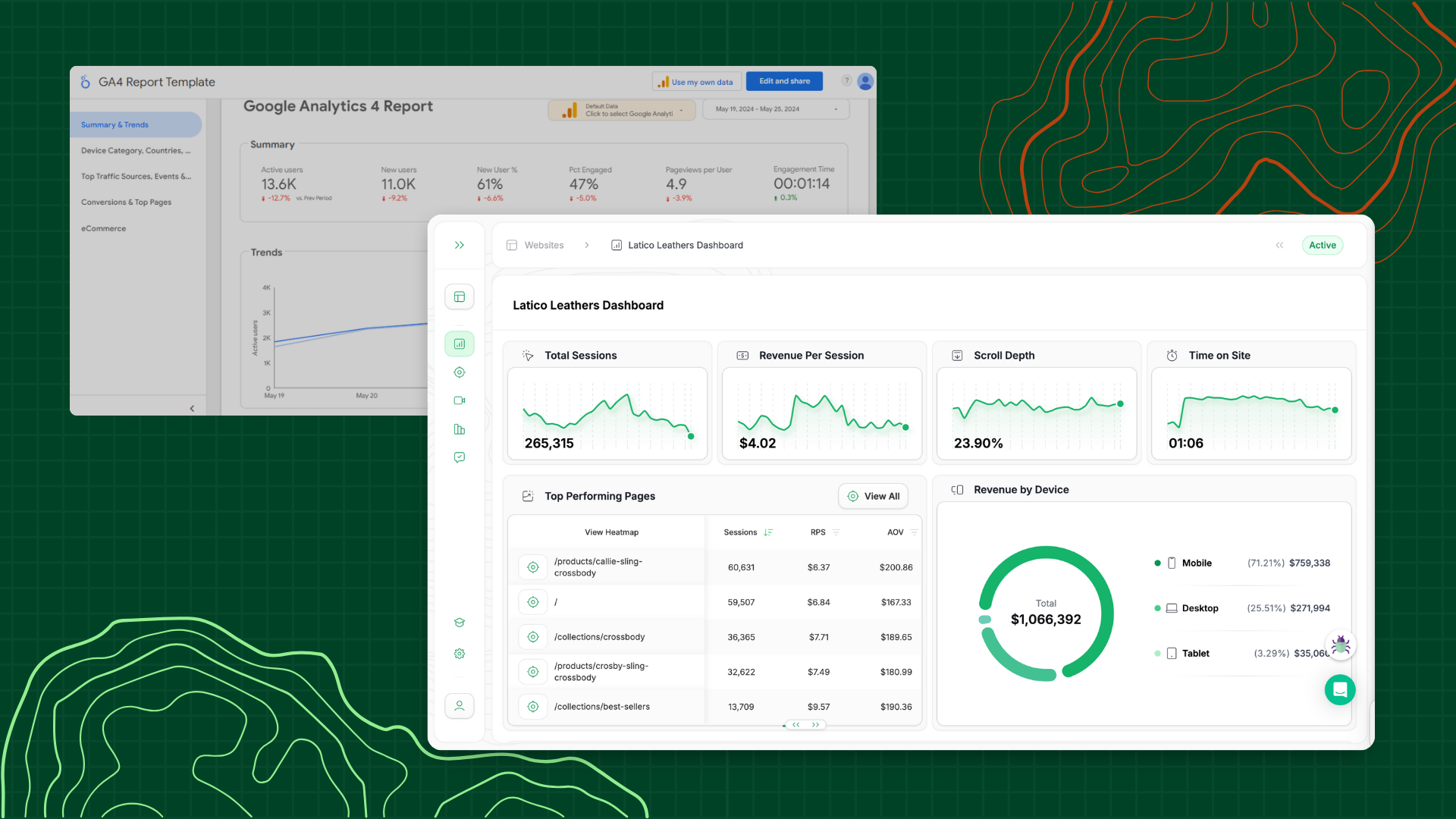Go to previous table page chevrons

tap(796, 725)
